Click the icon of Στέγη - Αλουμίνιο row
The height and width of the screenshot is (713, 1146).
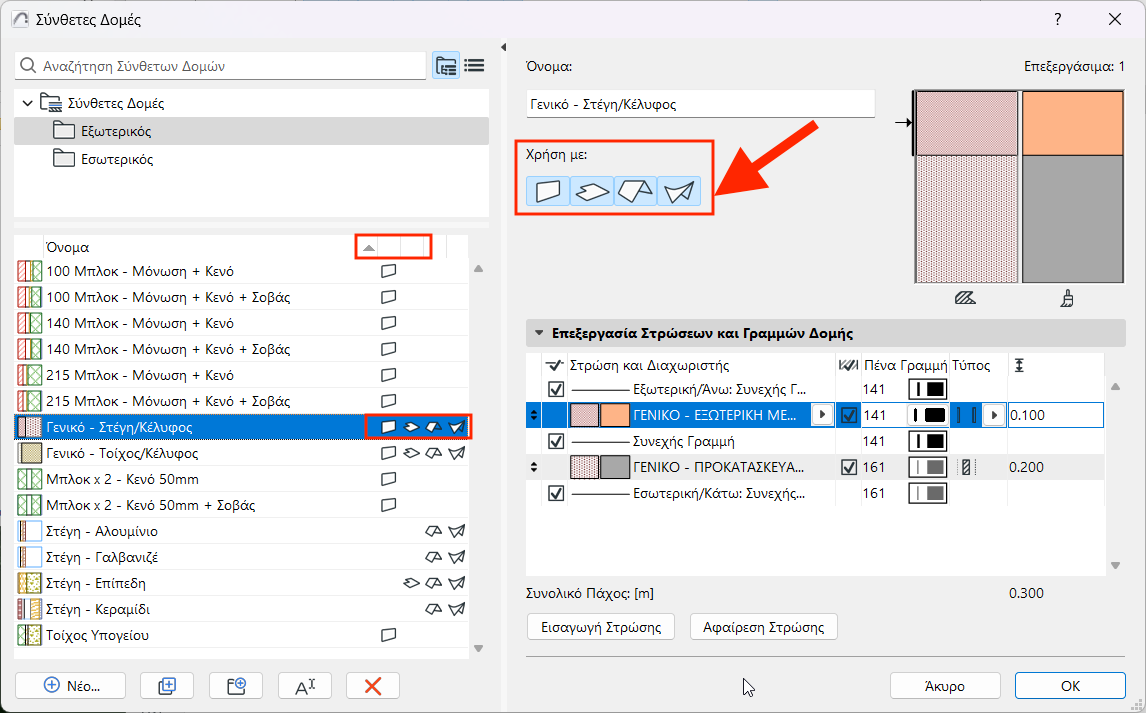pos(30,531)
